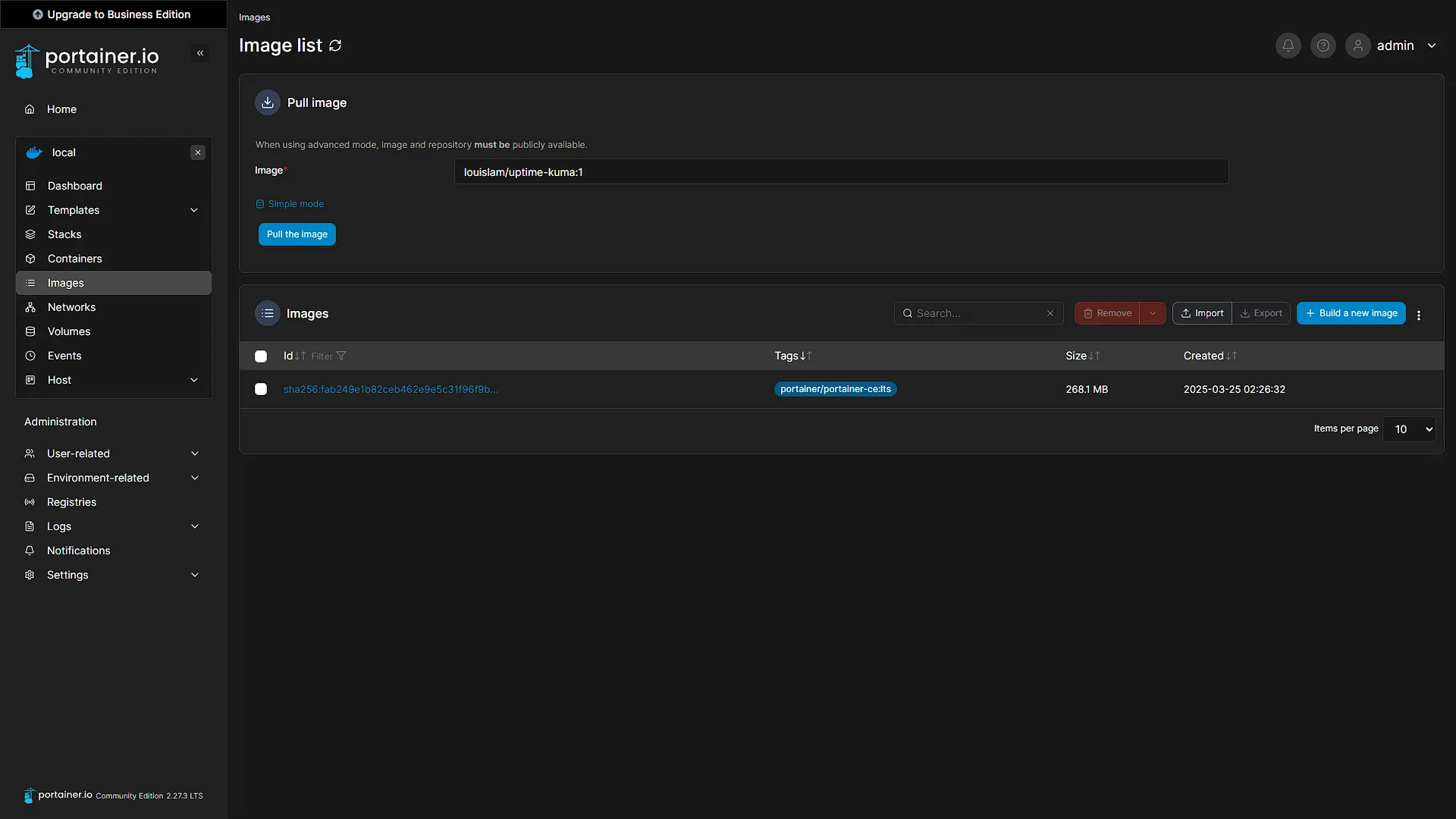
Task: Open the Volumes page
Action: (x=114, y=331)
